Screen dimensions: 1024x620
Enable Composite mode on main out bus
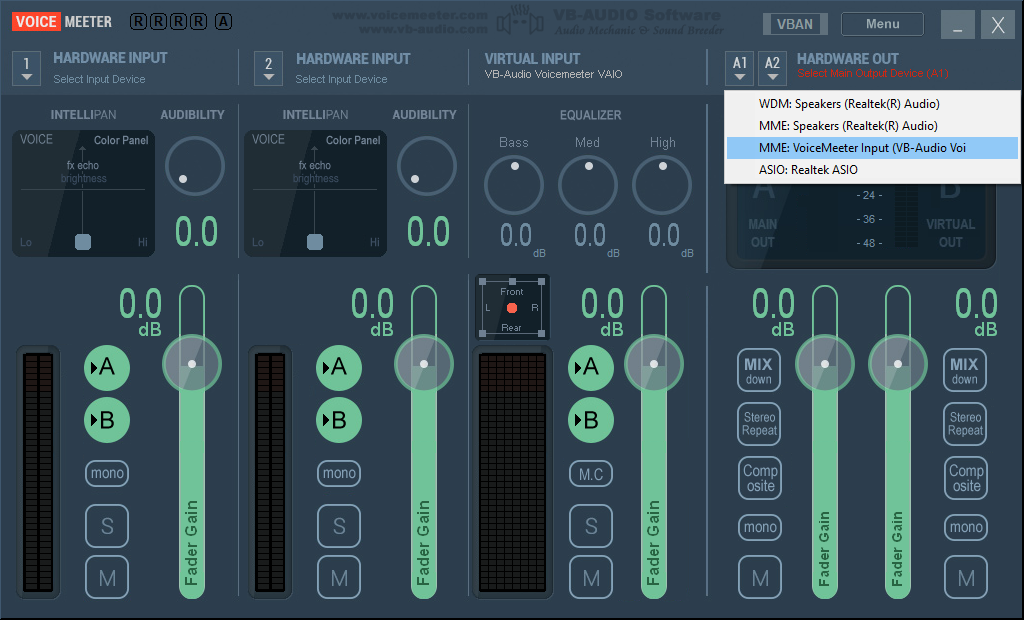(x=760, y=478)
